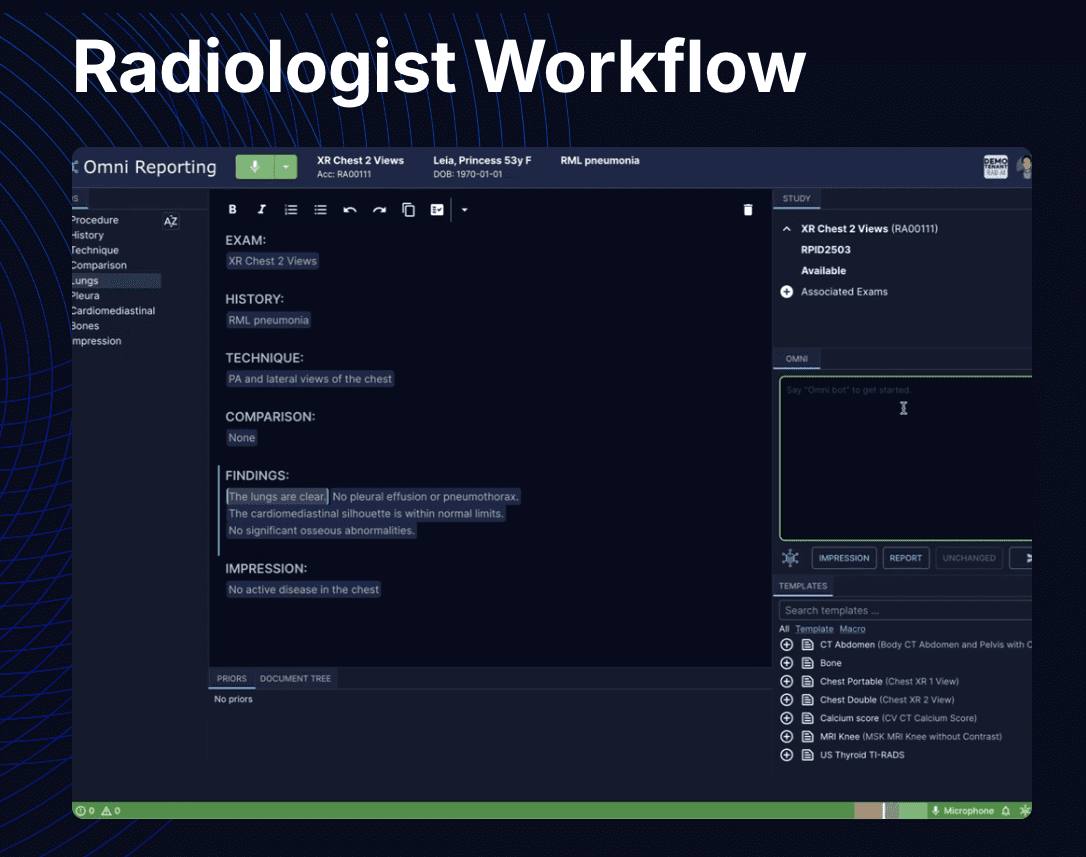
Task: Click the undo arrow in the editor toolbar
Action: 349,209
